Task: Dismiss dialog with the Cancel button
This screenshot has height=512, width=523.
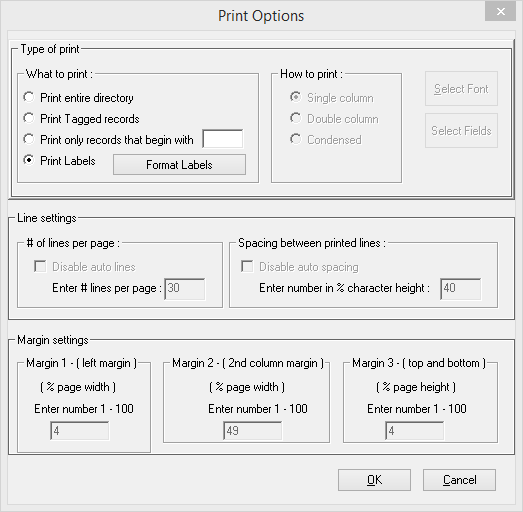Action: tap(459, 480)
